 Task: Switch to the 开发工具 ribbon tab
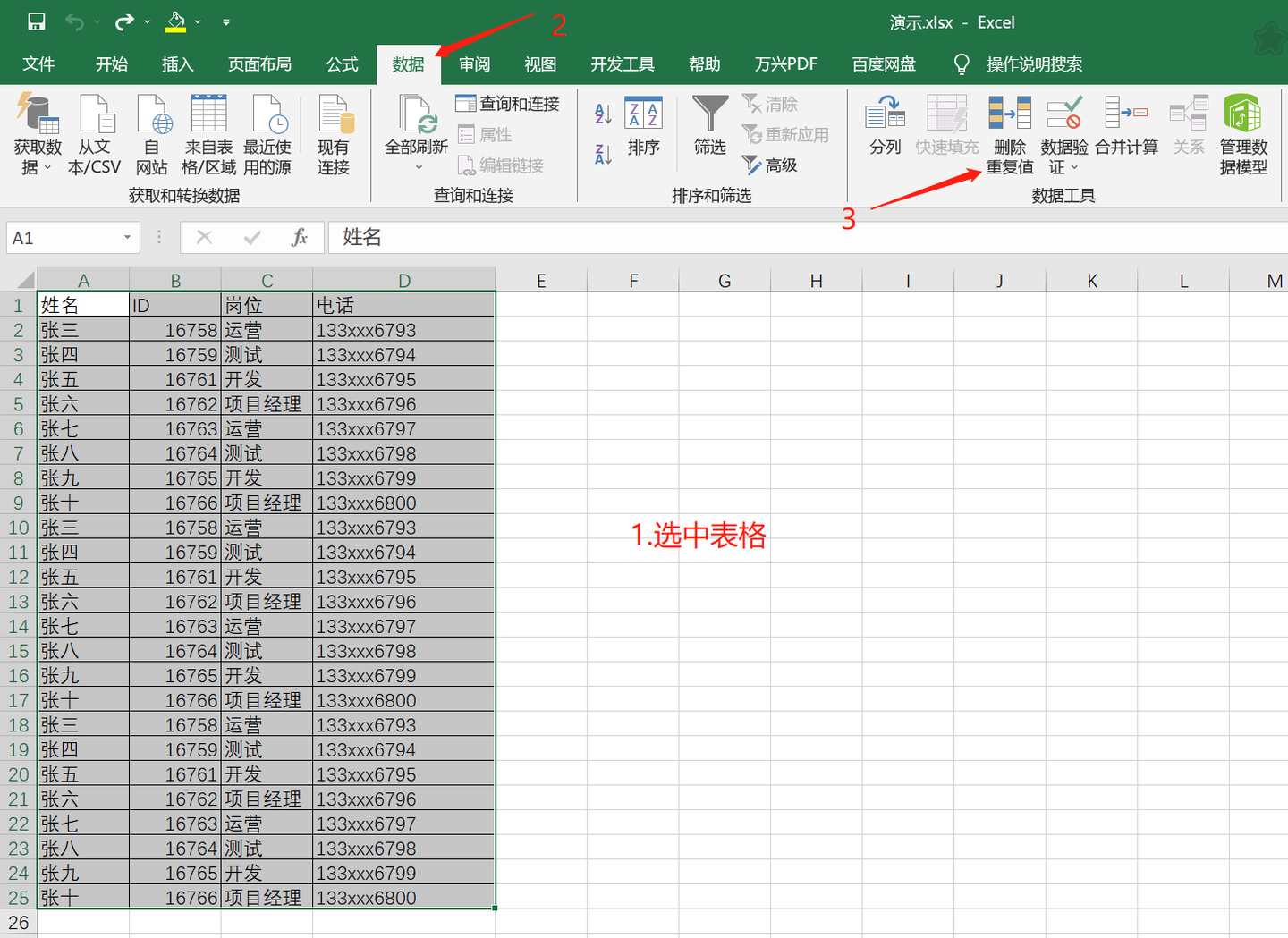(622, 63)
